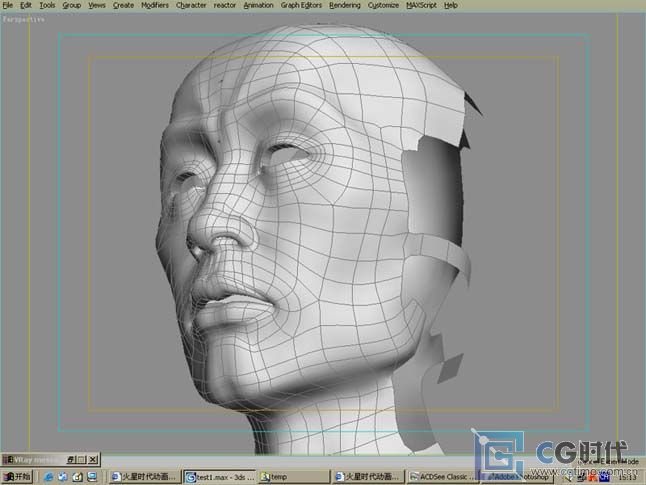Screen dimensions: 646x485
Task: Maximize the VRay messages window
Action: [x=82, y=459]
